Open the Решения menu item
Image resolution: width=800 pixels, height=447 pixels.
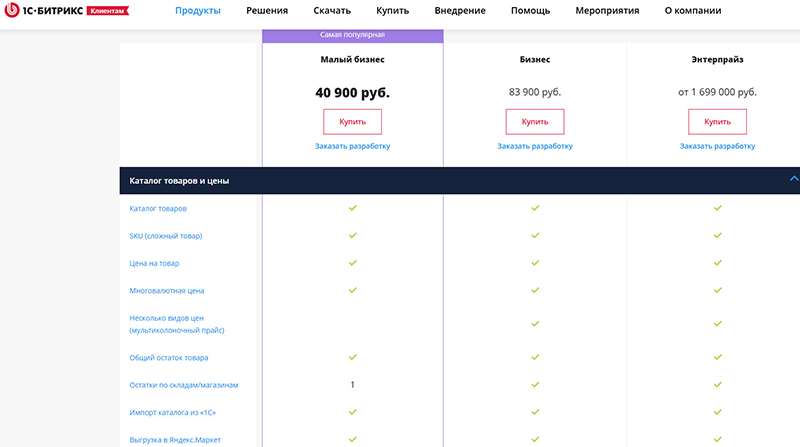pyautogui.click(x=267, y=11)
